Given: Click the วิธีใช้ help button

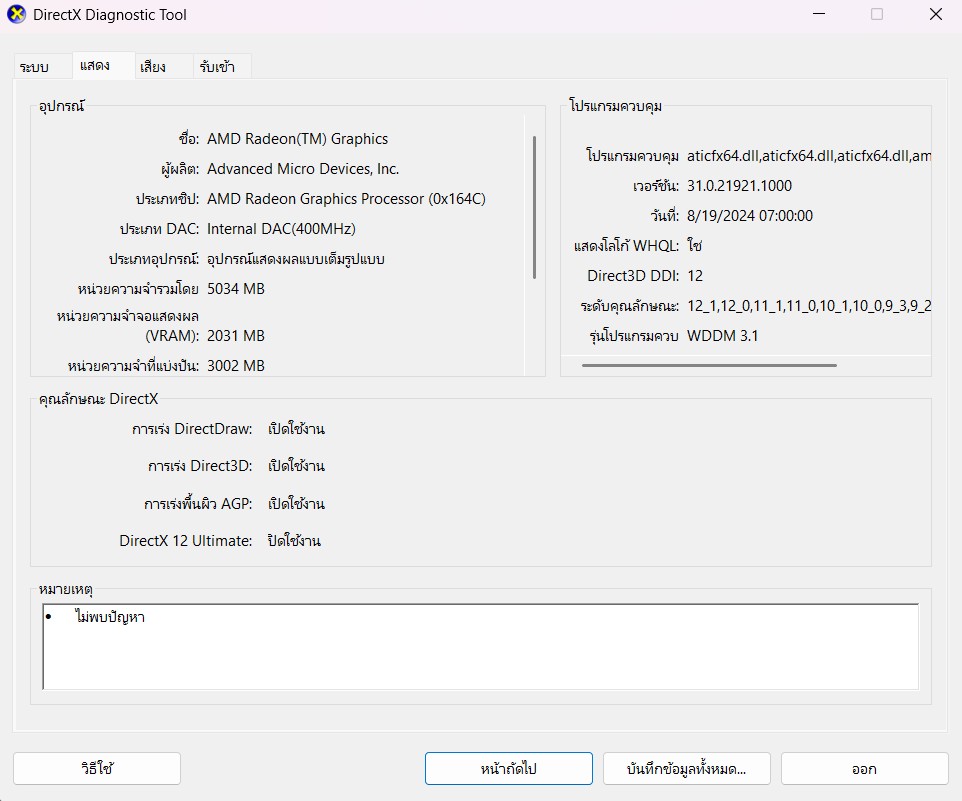Looking at the screenshot, I should point(97,769).
